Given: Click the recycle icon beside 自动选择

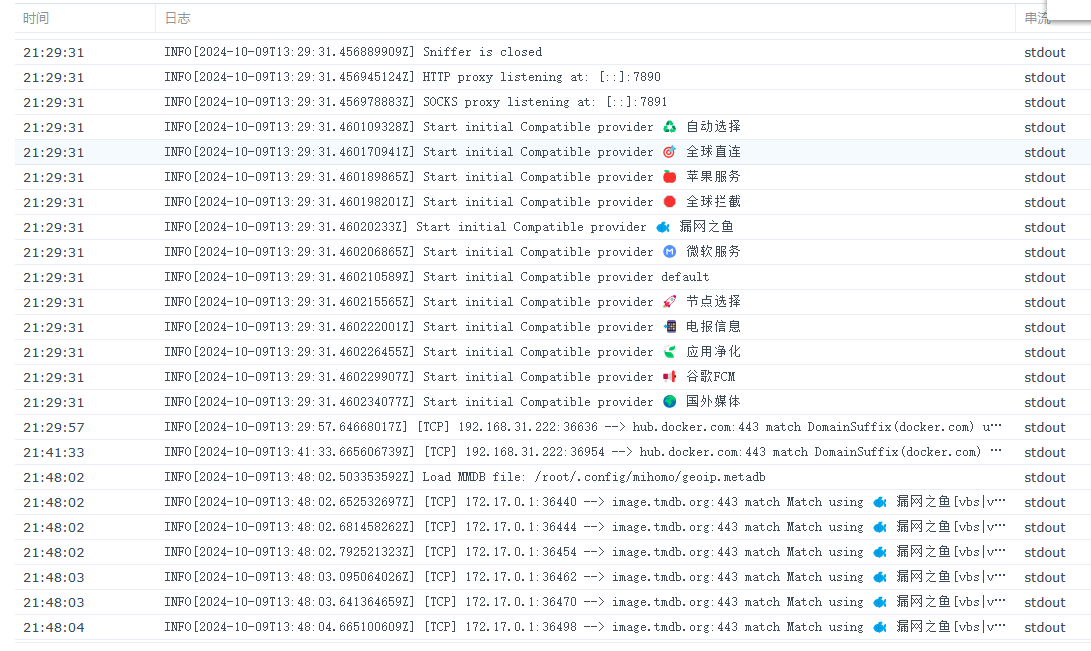Looking at the screenshot, I should pyautogui.click(x=670, y=127).
